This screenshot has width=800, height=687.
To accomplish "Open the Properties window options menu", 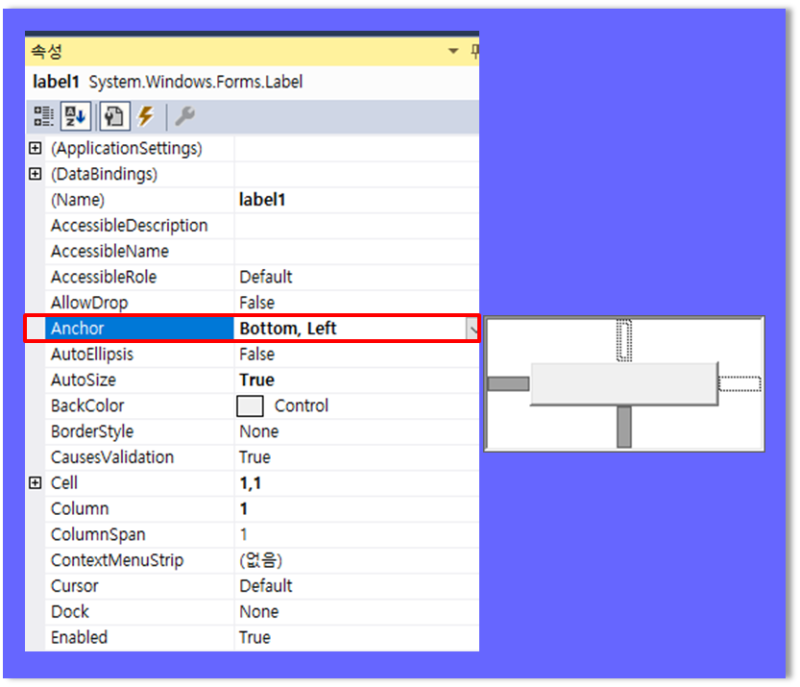I will (x=452, y=50).
